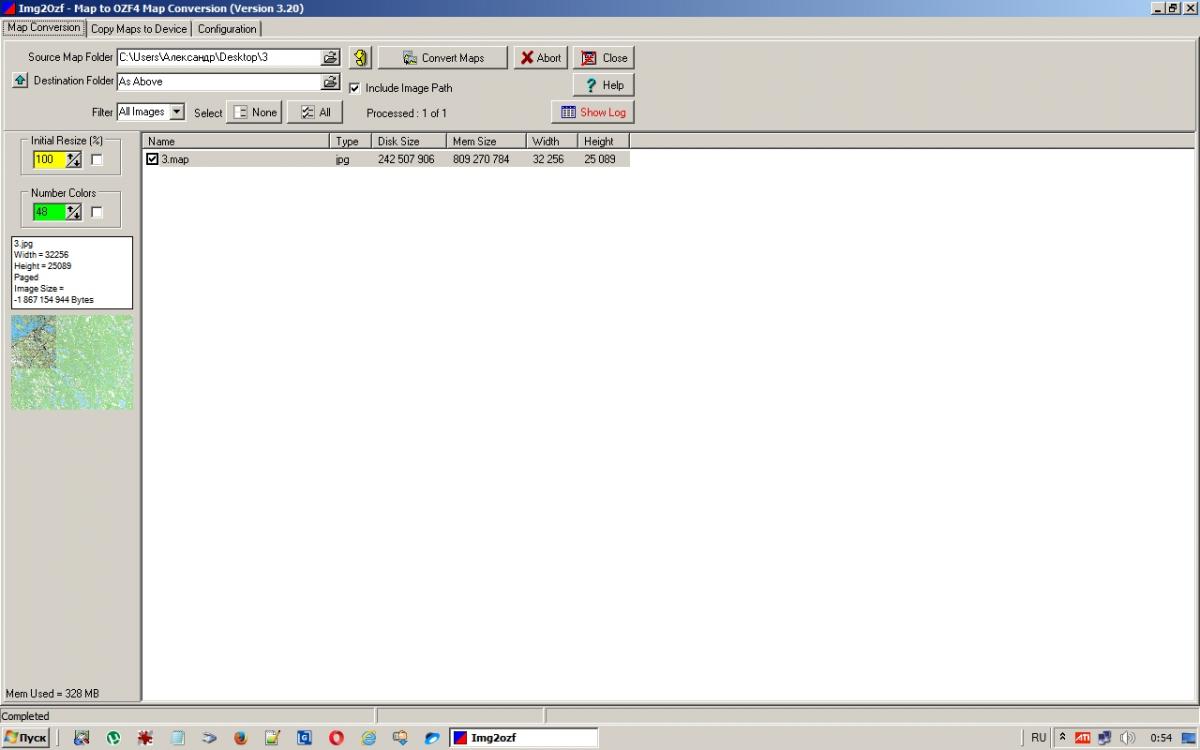The image size is (1200, 750).
Task: Enable the Initial Resize checkbox
Action: click(x=97, y=160)
